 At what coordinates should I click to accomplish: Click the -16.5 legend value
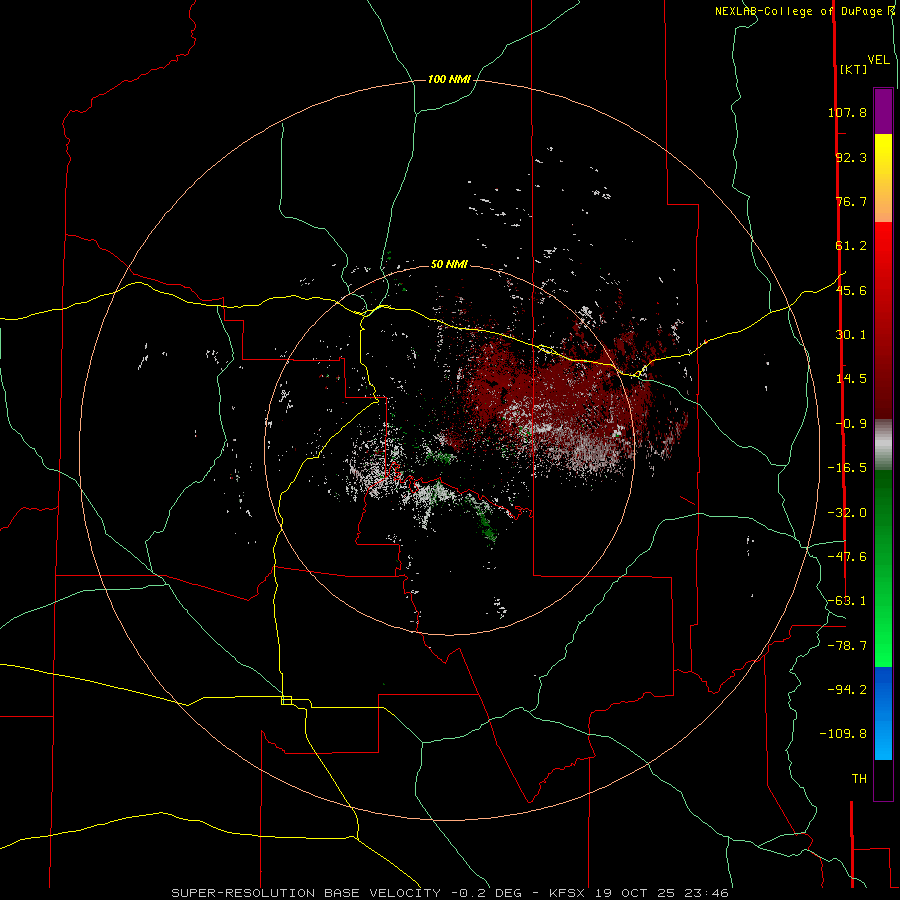point(847,468)
